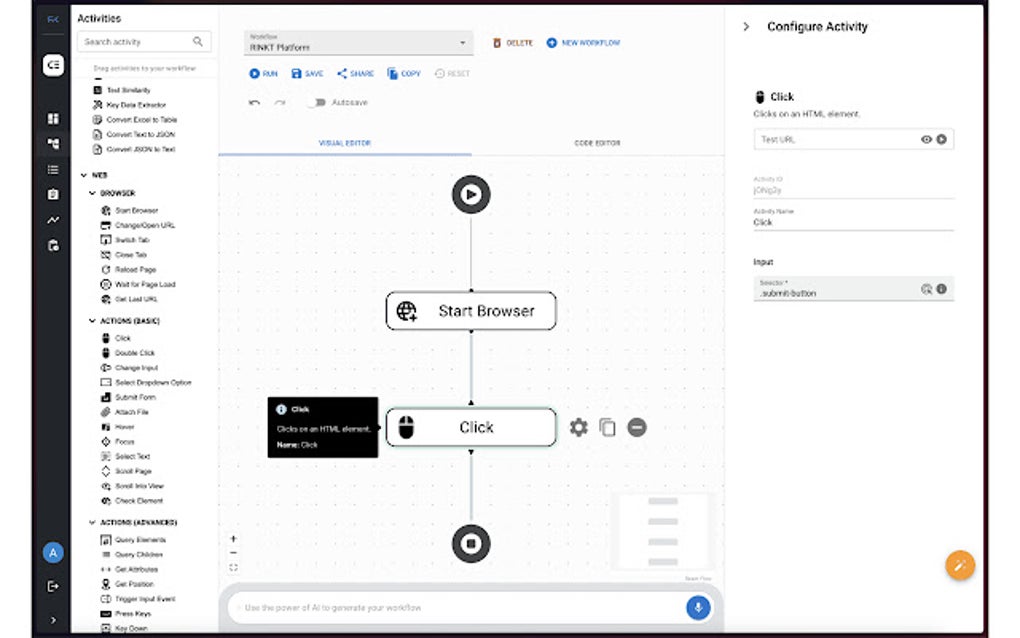Screen dimensions: 1020x638
Task: Open the RINKT Platform workflow dropdown
Action: [x=461, y=44]
